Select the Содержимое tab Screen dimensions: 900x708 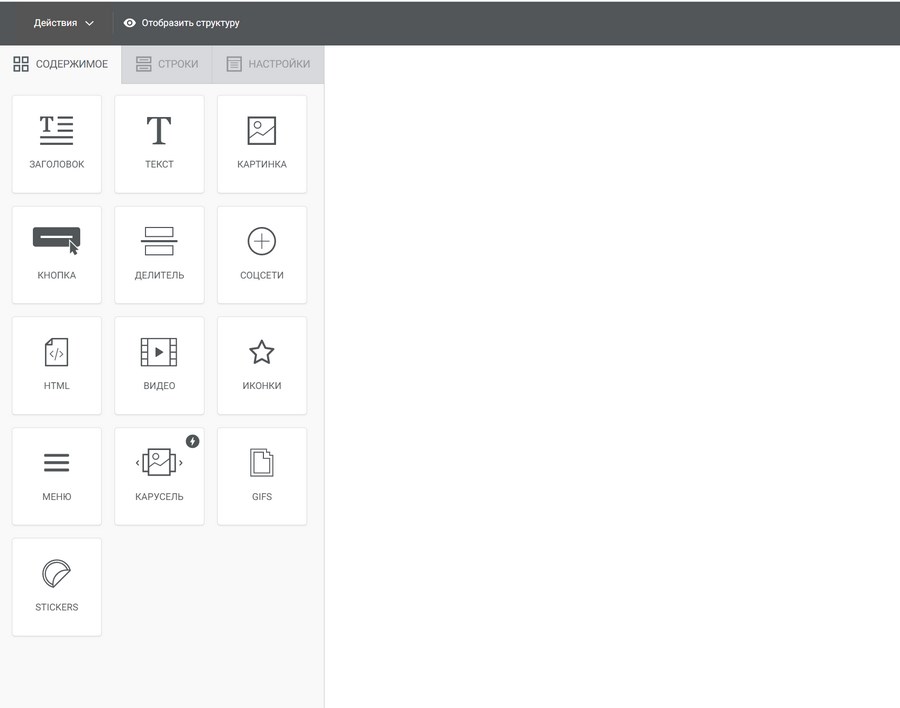pos(61,64)
